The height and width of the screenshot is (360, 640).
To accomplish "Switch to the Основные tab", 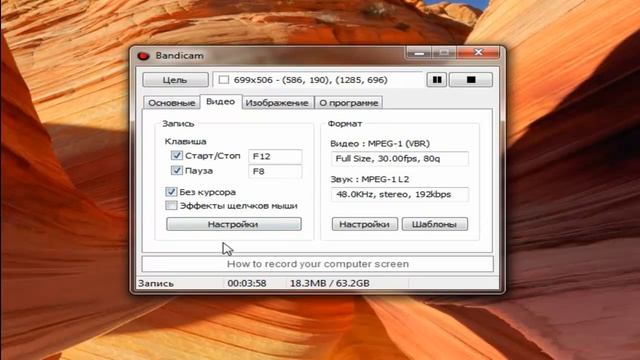I will coord(171,103).
